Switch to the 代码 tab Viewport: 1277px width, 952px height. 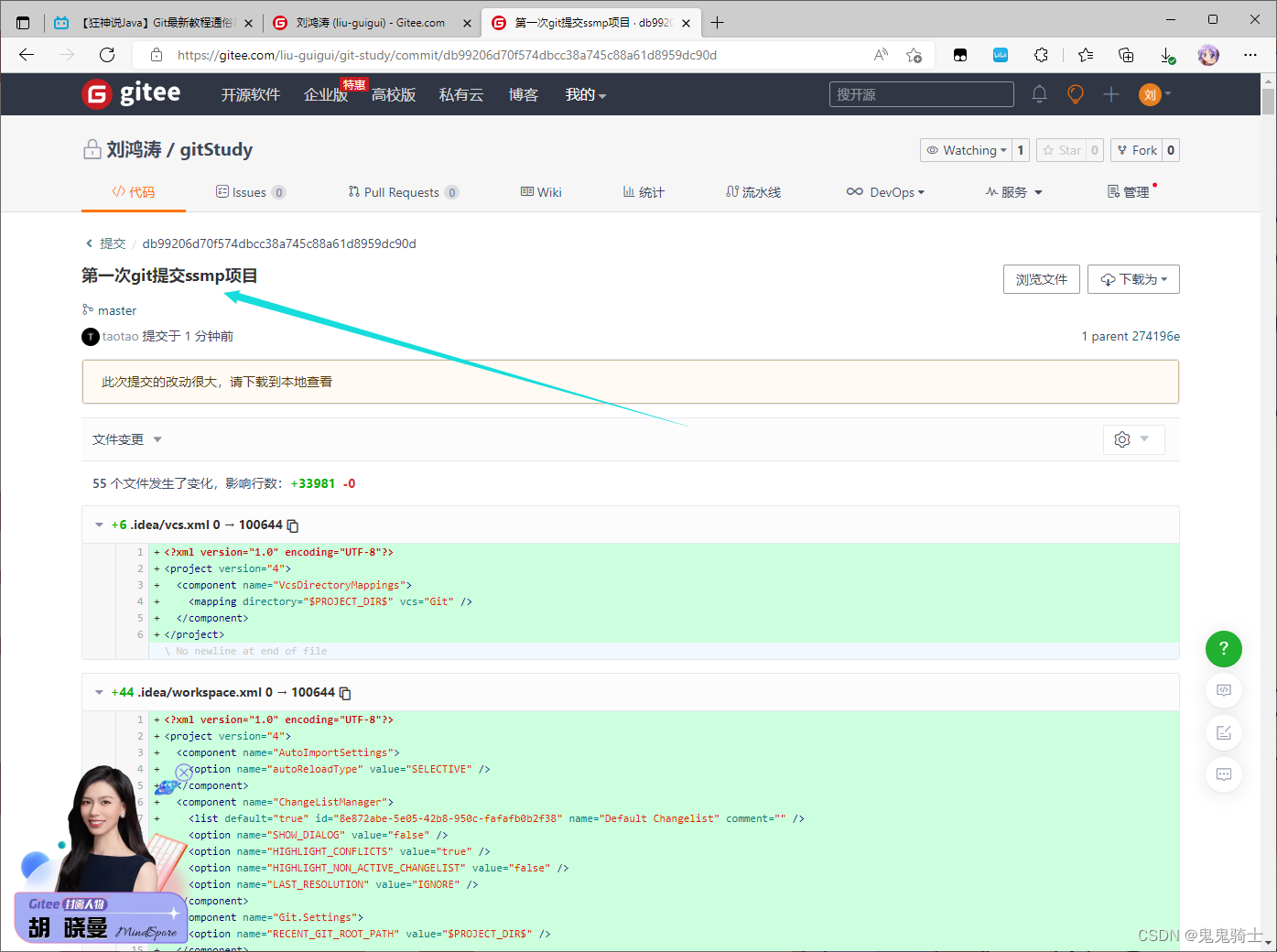[134, 192]
